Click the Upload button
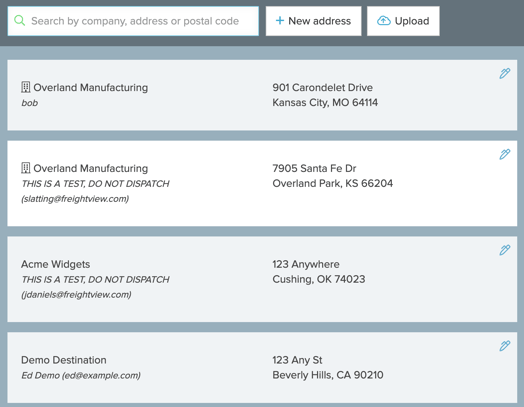This screenshot has width=524, height=407. (x=403, y=21)
